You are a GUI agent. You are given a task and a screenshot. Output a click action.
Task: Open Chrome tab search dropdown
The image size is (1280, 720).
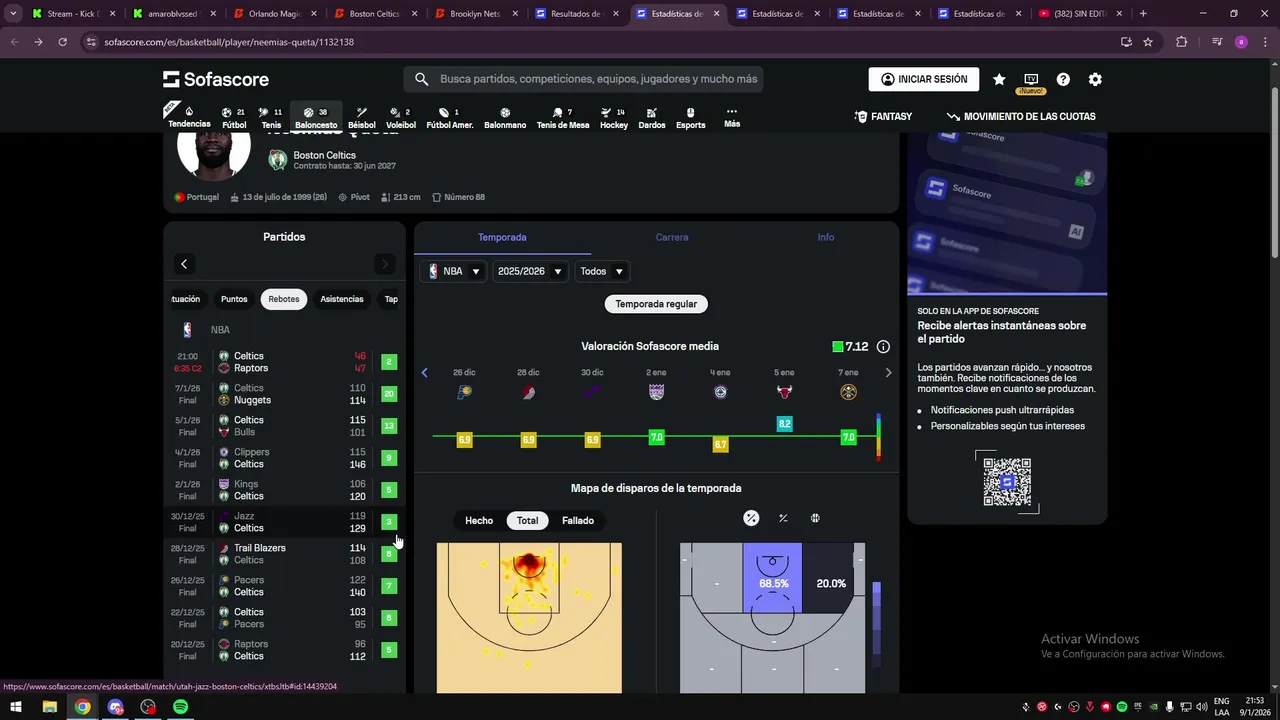13,14
